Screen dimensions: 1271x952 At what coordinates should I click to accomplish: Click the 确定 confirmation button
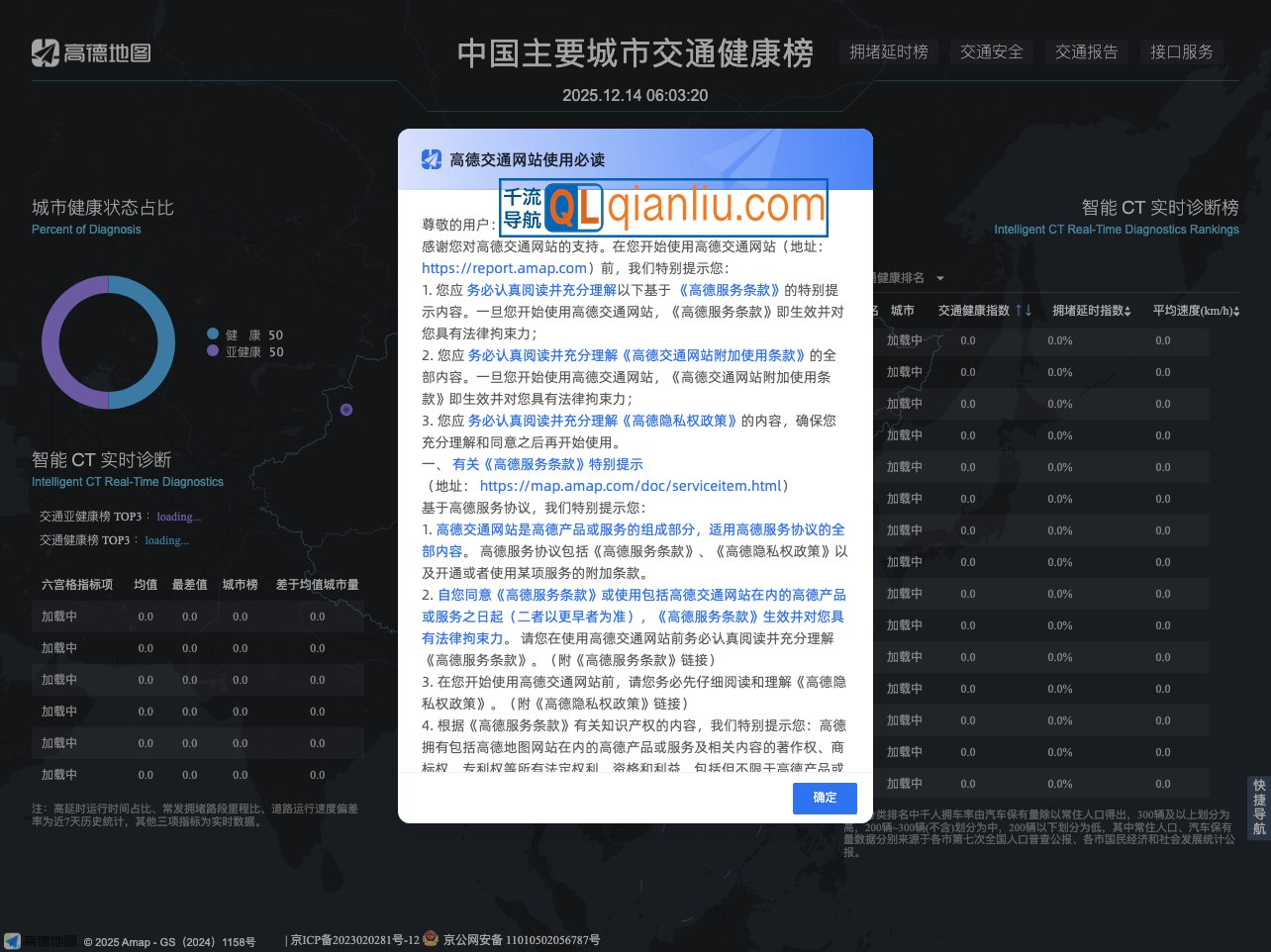coord(824,798)
